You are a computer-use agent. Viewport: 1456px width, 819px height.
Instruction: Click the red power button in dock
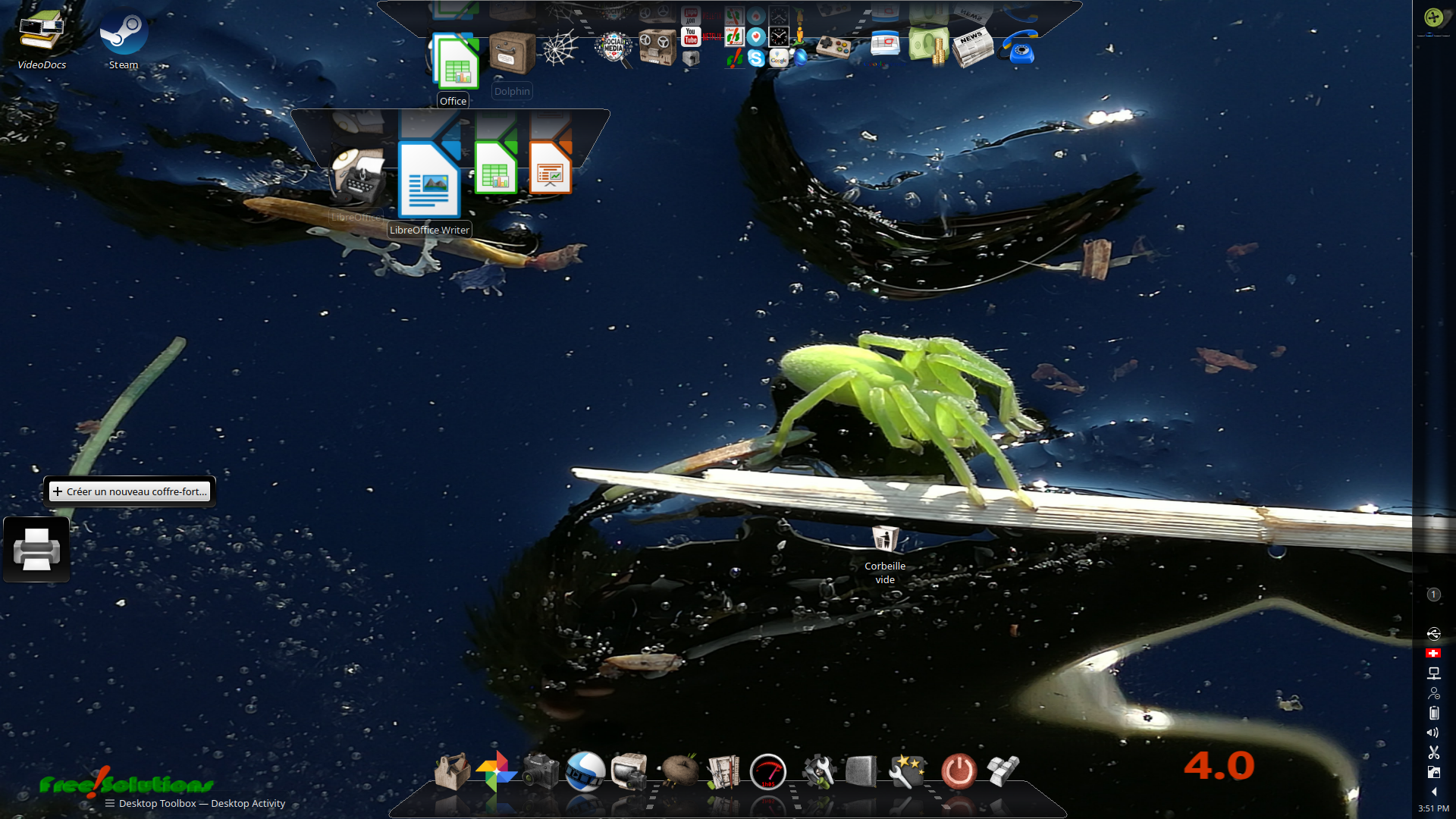(959, 771)
